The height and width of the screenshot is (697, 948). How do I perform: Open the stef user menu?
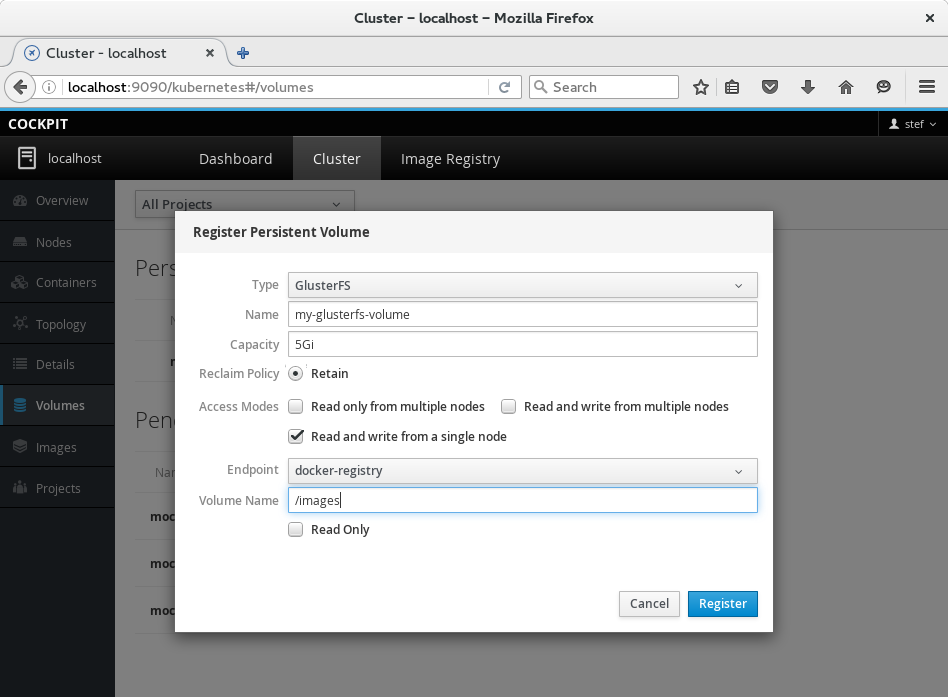(x=912, y=124)
